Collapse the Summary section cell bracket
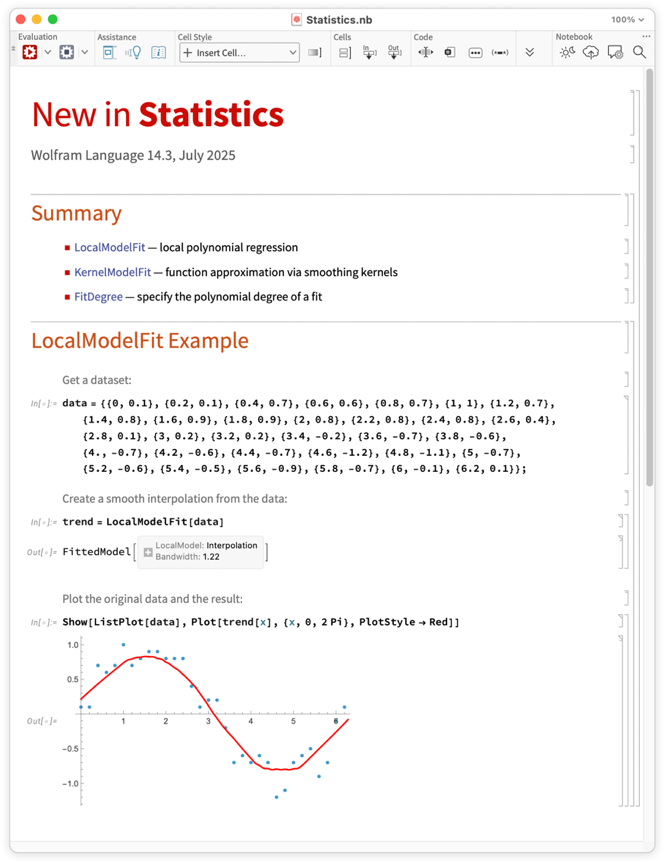 (x=633, y=249)
